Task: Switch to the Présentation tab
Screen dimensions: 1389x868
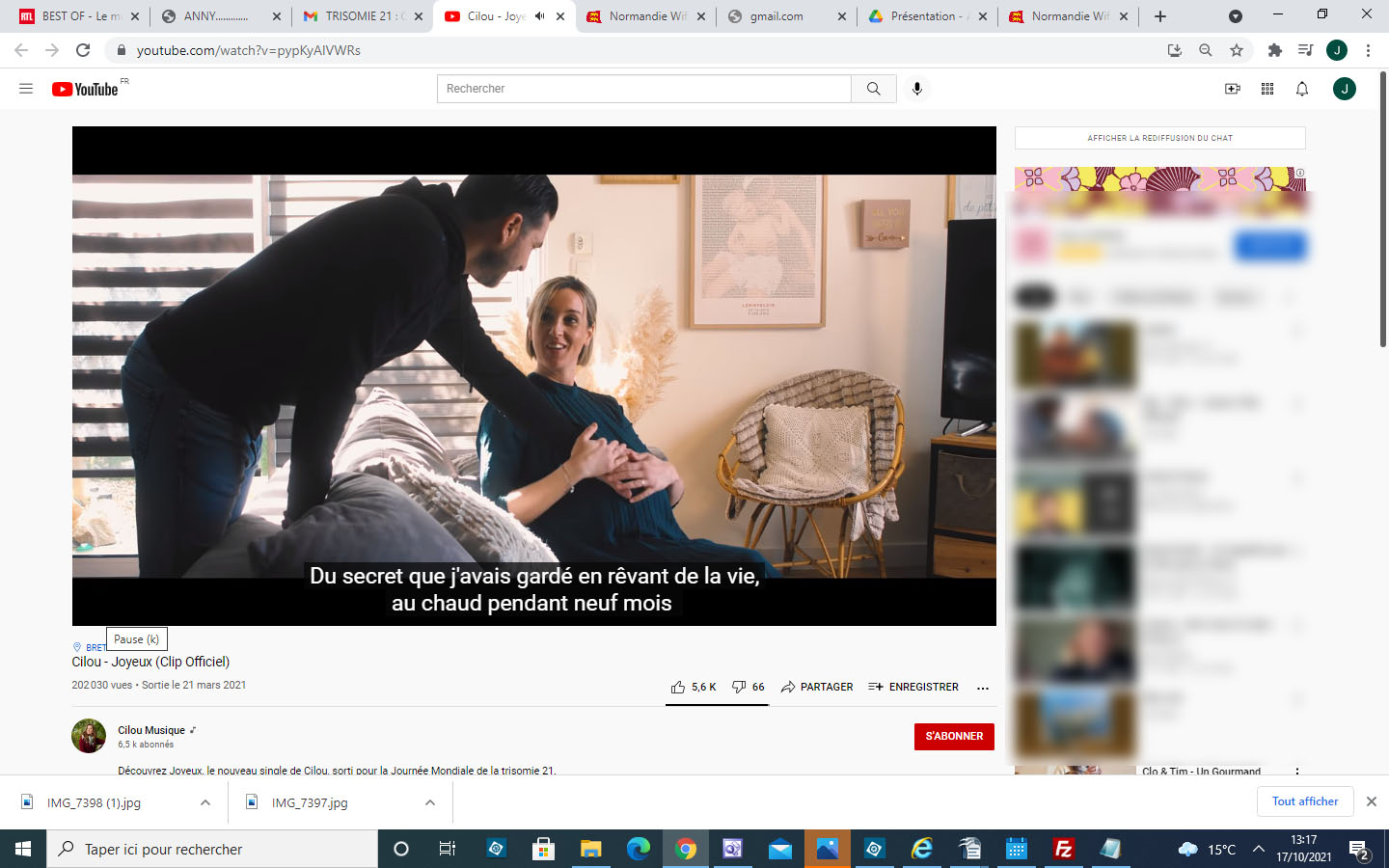Action: coord(931,16)
